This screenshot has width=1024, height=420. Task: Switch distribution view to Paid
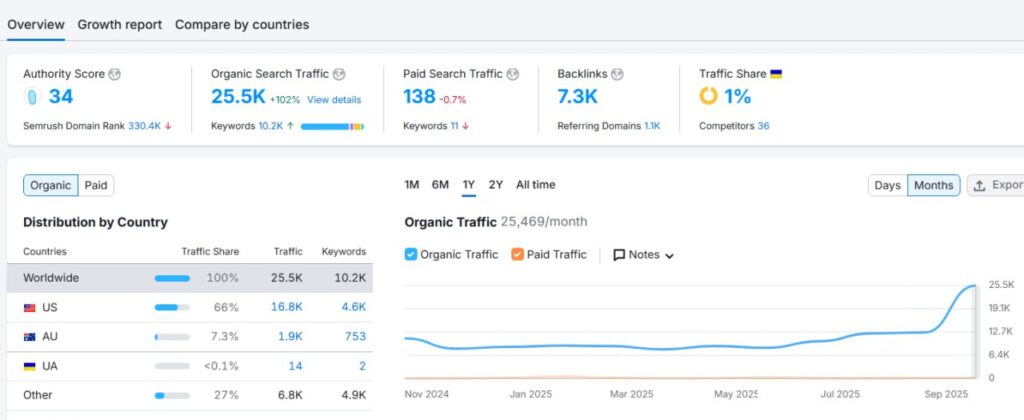coord(96,186)
